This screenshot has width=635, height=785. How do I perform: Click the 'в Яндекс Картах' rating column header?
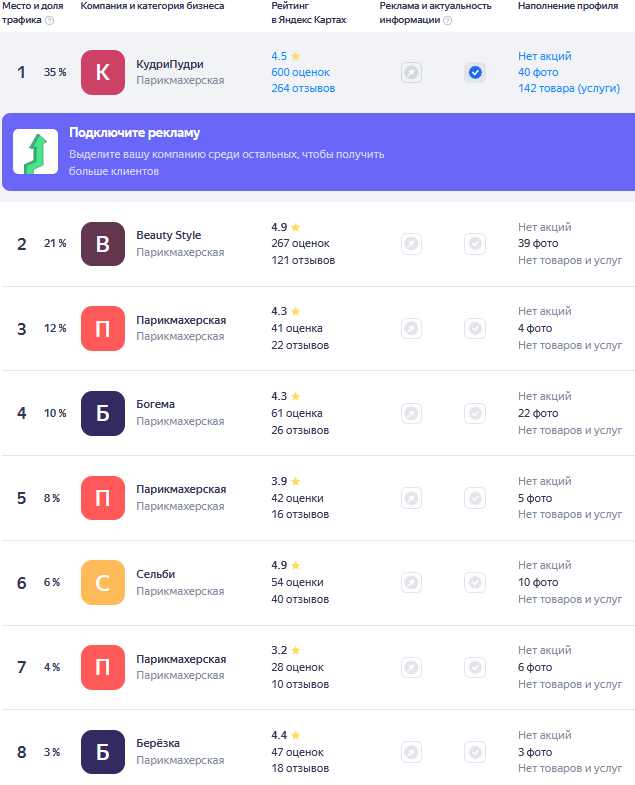tap(308, 20)
